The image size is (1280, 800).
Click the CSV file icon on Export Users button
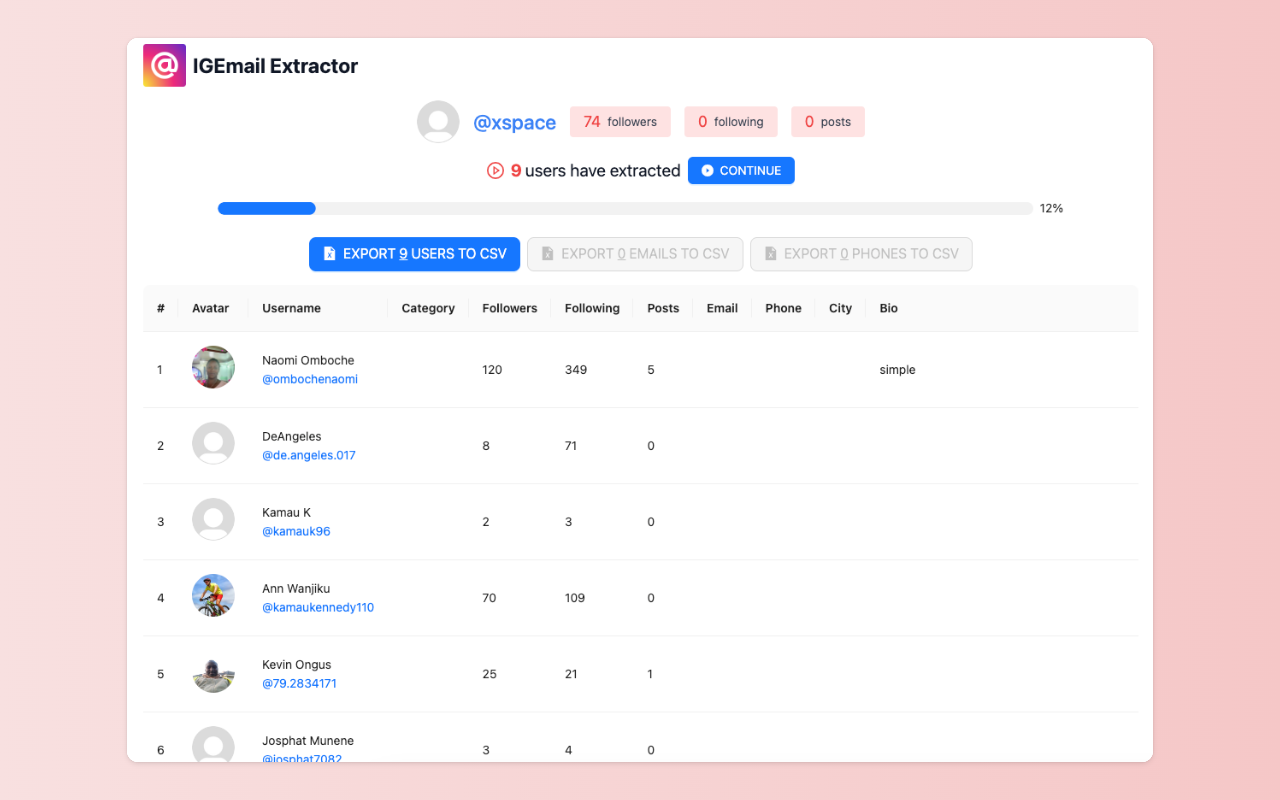point(330,254)
